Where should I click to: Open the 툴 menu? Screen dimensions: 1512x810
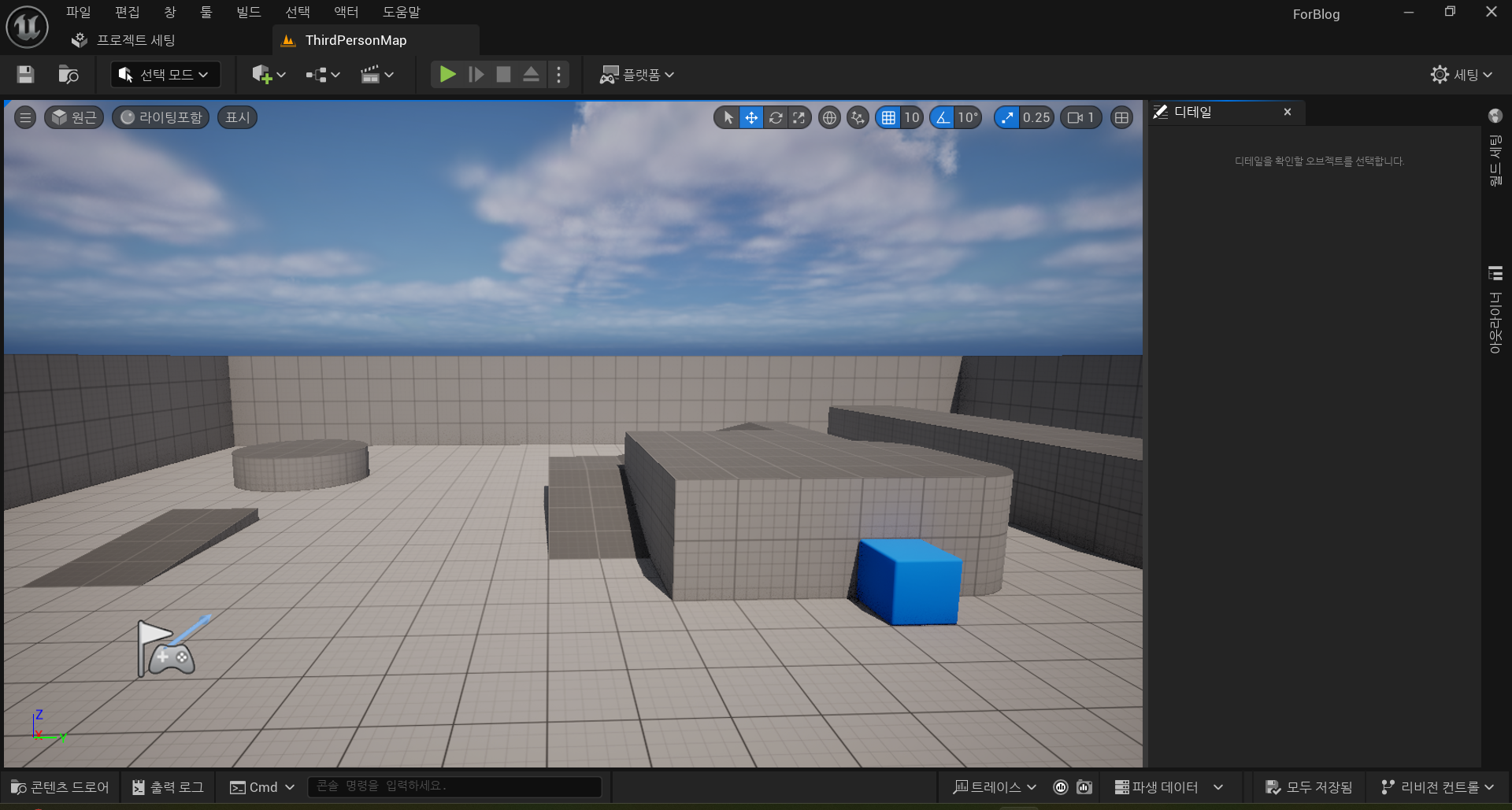pyautogui.click(x=206, y=12)
